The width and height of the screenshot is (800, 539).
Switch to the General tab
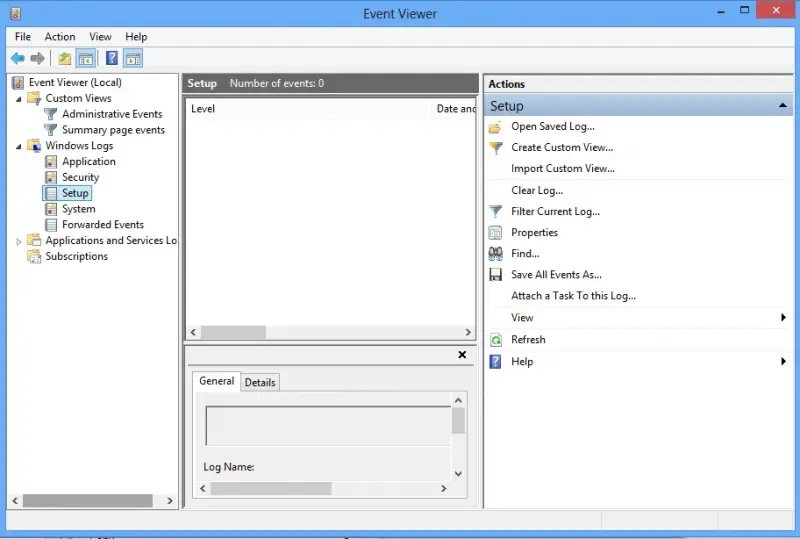(x=216, y=381)
